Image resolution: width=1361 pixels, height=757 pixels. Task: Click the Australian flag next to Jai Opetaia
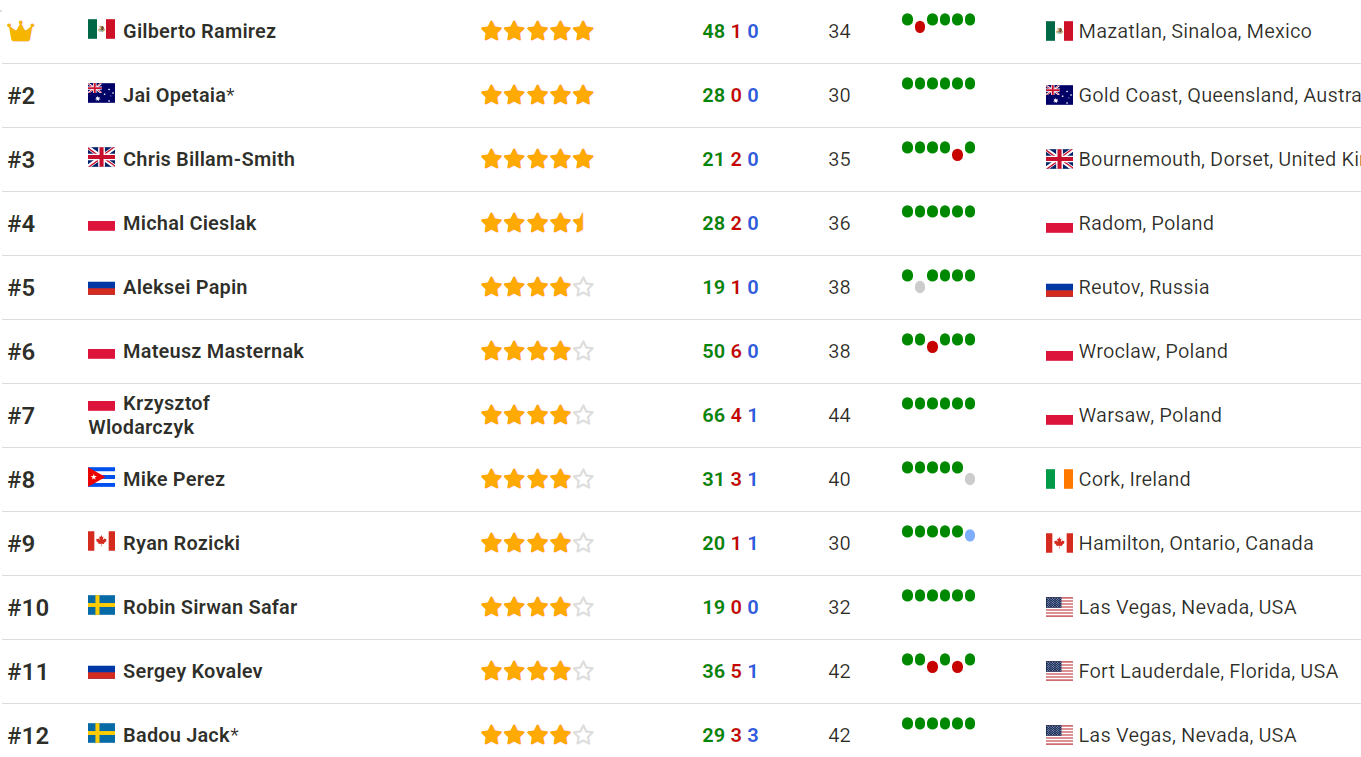coord(101,94)
